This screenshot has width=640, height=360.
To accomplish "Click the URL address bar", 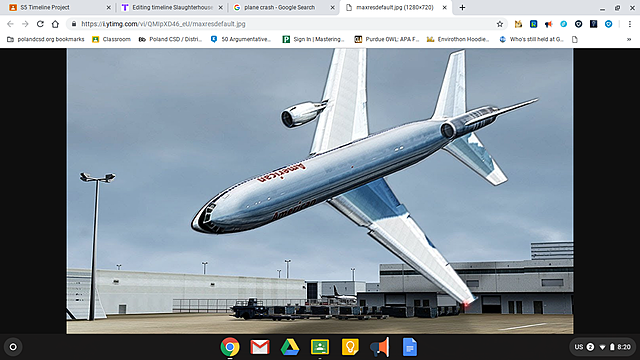I will coord(286,24).
